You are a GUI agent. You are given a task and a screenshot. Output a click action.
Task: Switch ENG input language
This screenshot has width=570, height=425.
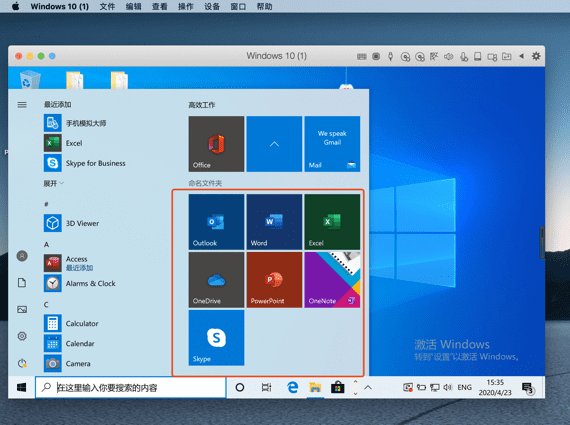[464, 388]
